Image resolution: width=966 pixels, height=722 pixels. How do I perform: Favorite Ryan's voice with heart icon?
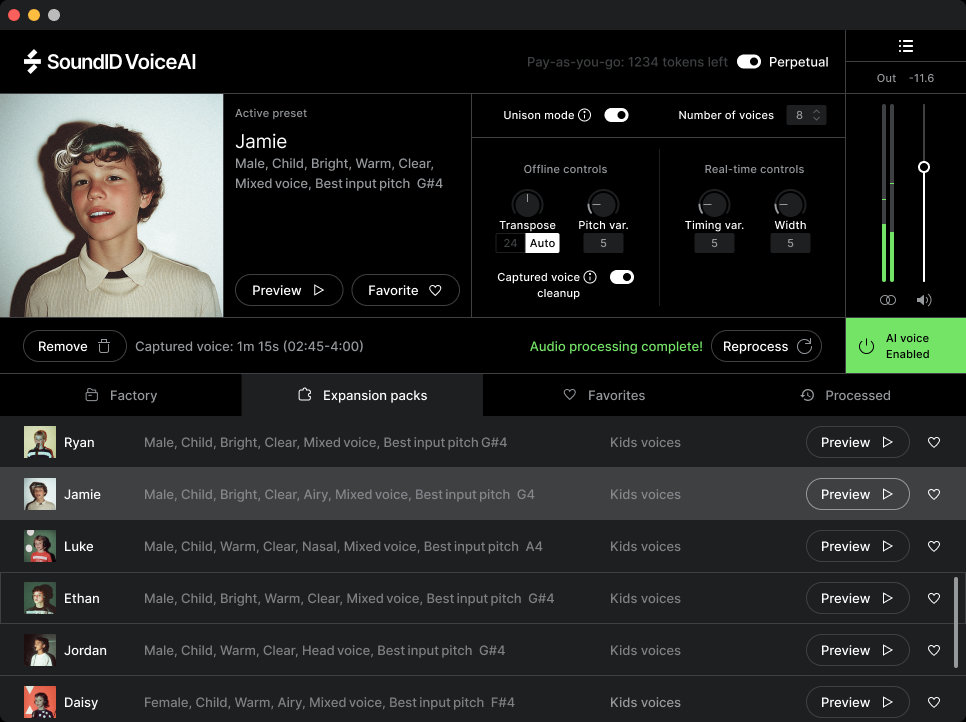(934, 442)
